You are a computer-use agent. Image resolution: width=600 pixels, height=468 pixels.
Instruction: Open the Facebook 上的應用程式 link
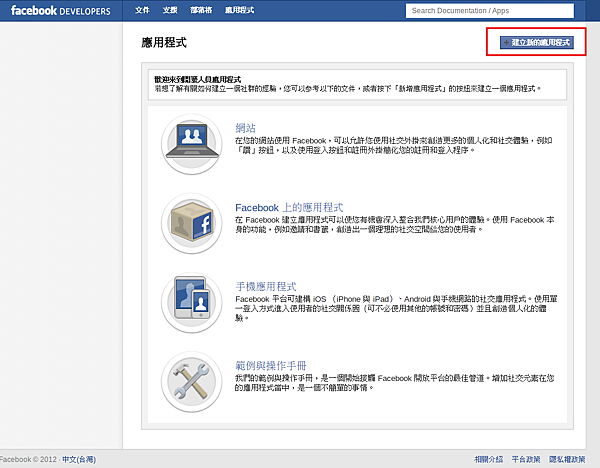pos(289,207)
